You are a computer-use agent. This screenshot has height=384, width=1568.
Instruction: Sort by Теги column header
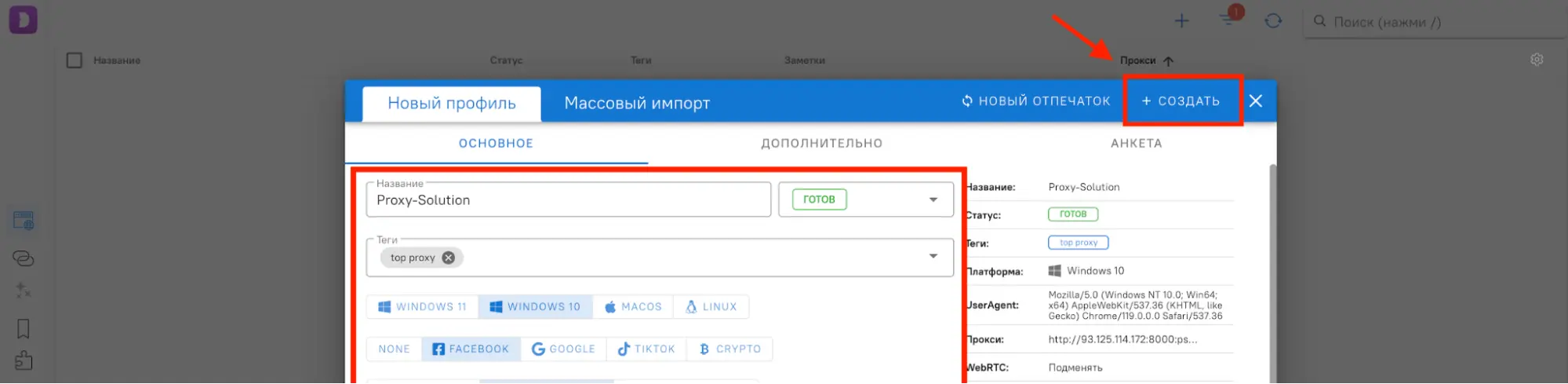pyautogui.click(x=641, y=60)
